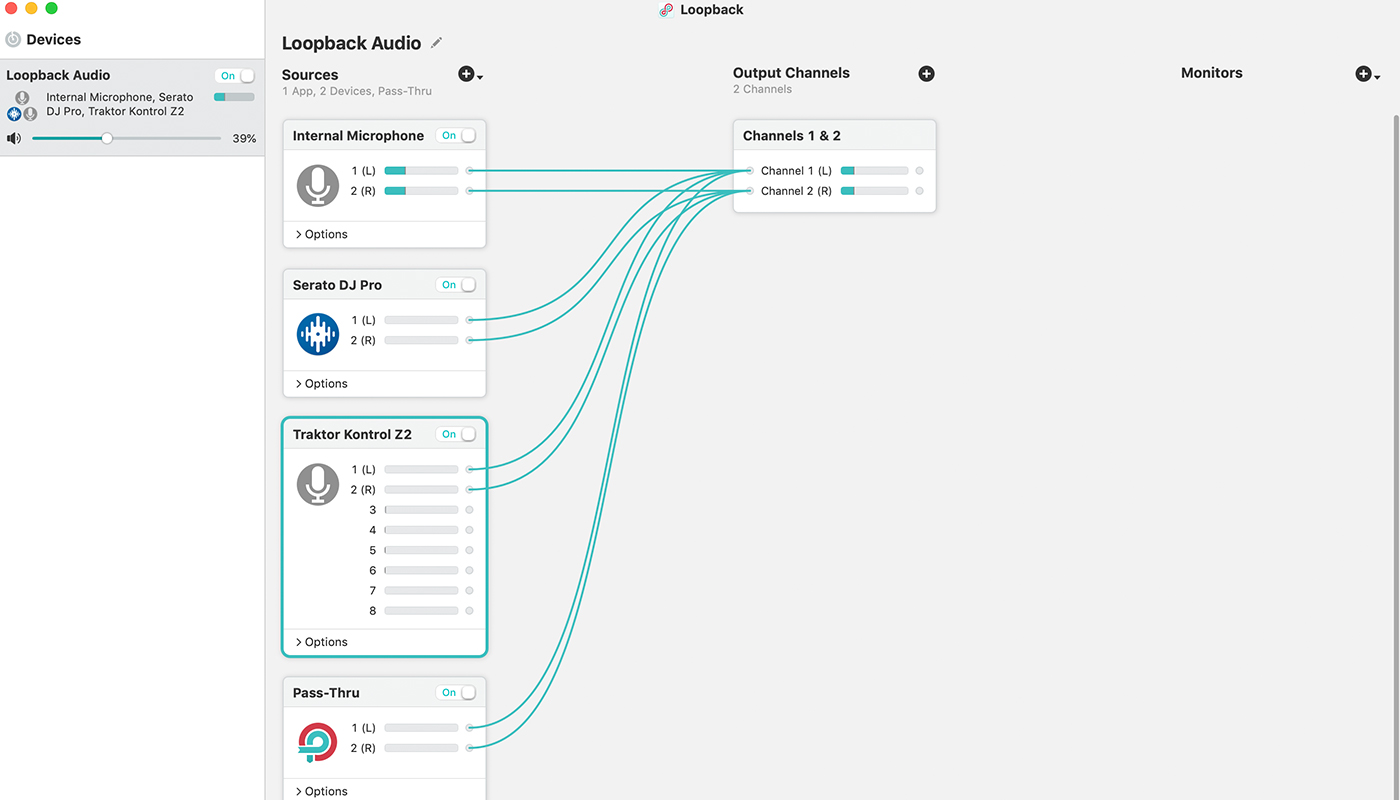The width and height of the screenshot is (1400, 800).
Task: Click Internal Microphone 2 (R) output connector
Action: (x=469, y=191)
